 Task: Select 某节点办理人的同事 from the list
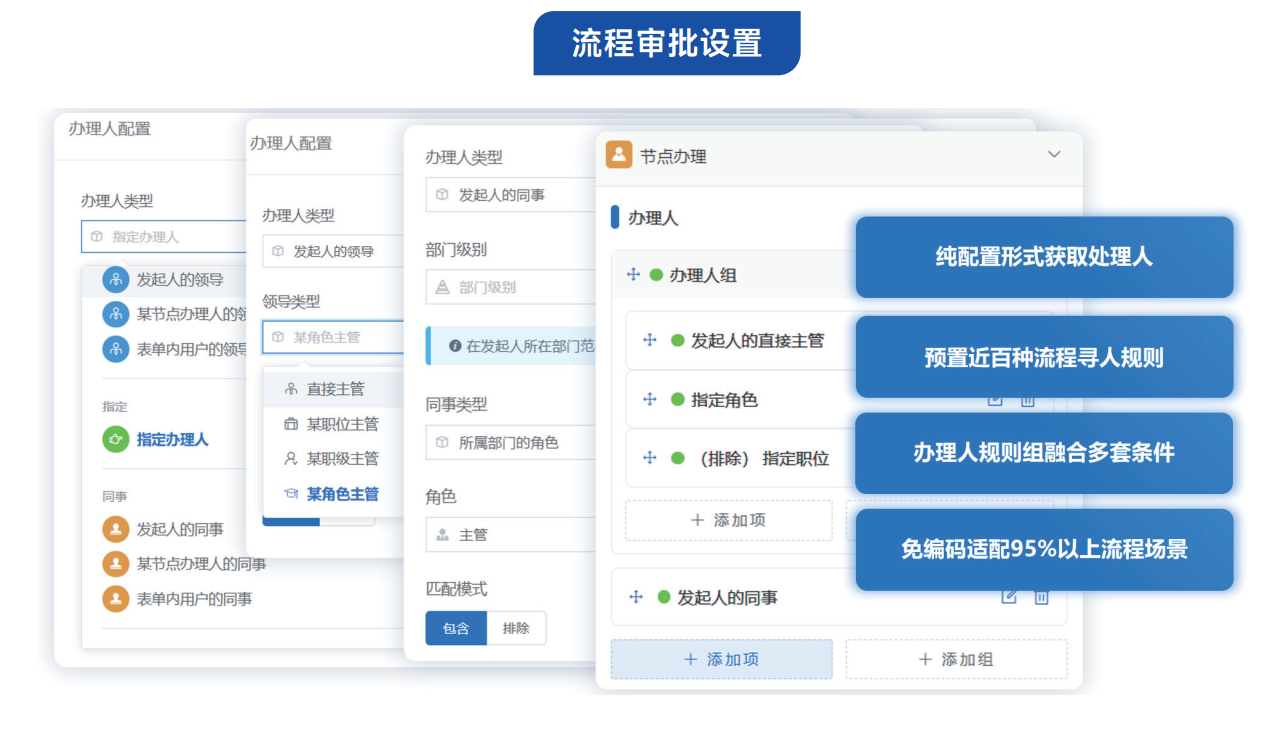(200, 564)
